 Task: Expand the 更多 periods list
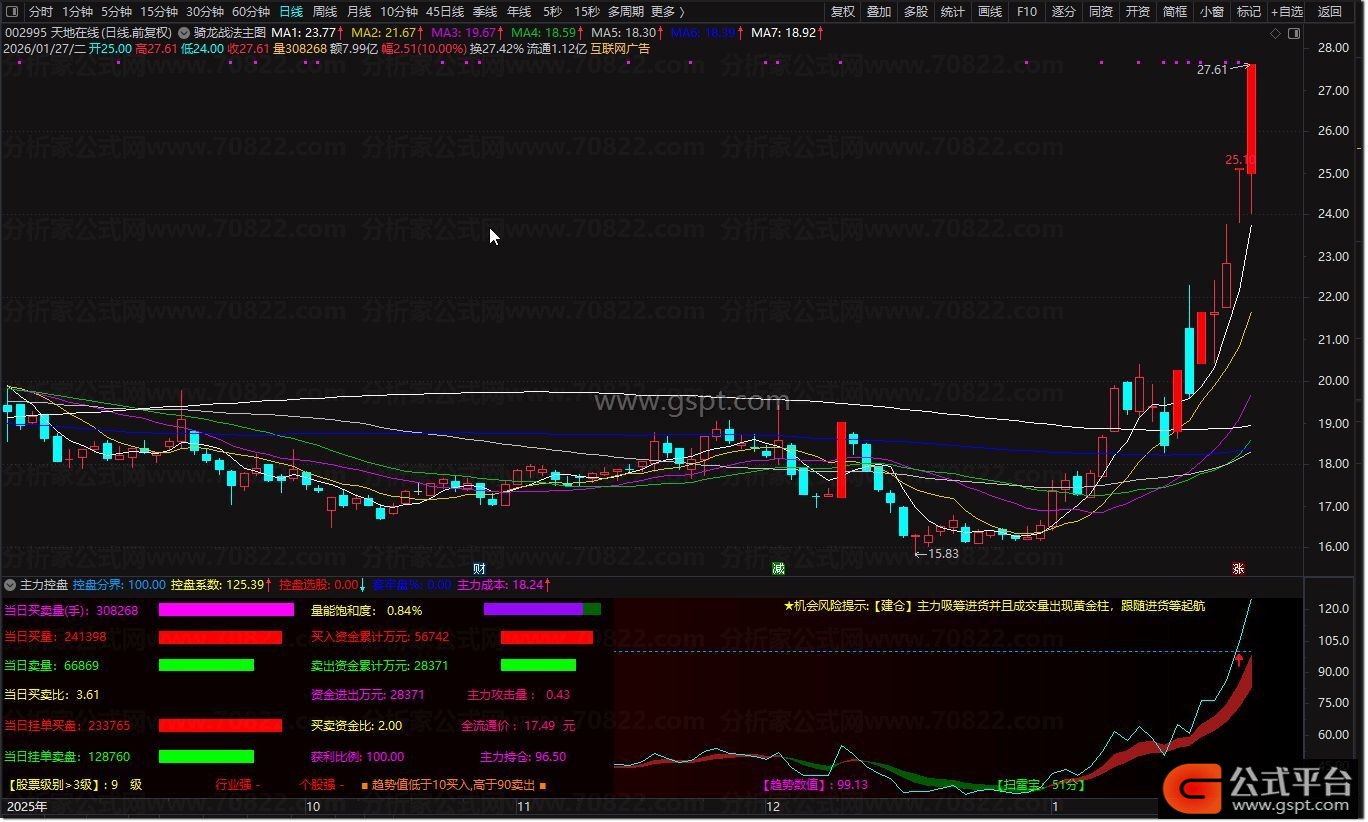[x=667, y=12]
